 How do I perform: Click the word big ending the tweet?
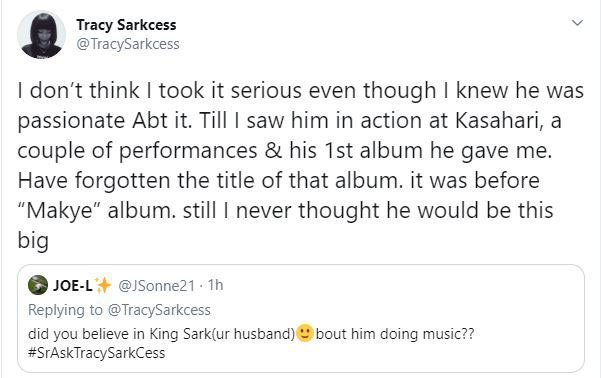click(x=33, y=241)
